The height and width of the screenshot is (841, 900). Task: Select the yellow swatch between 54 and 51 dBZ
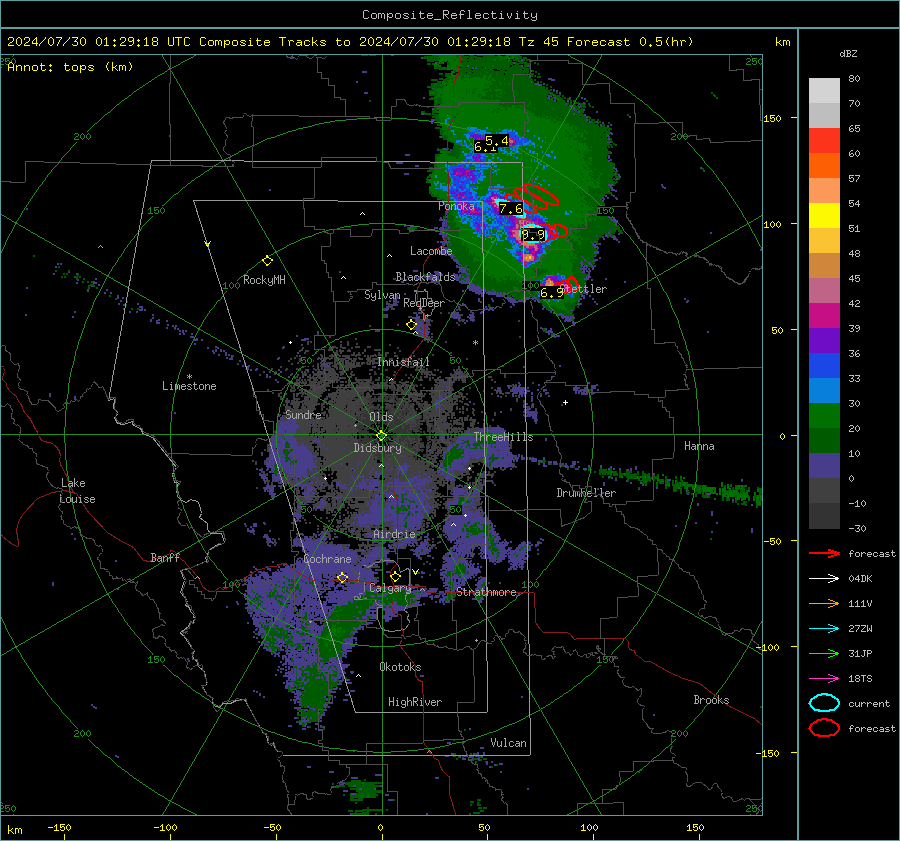coord(824,216)
